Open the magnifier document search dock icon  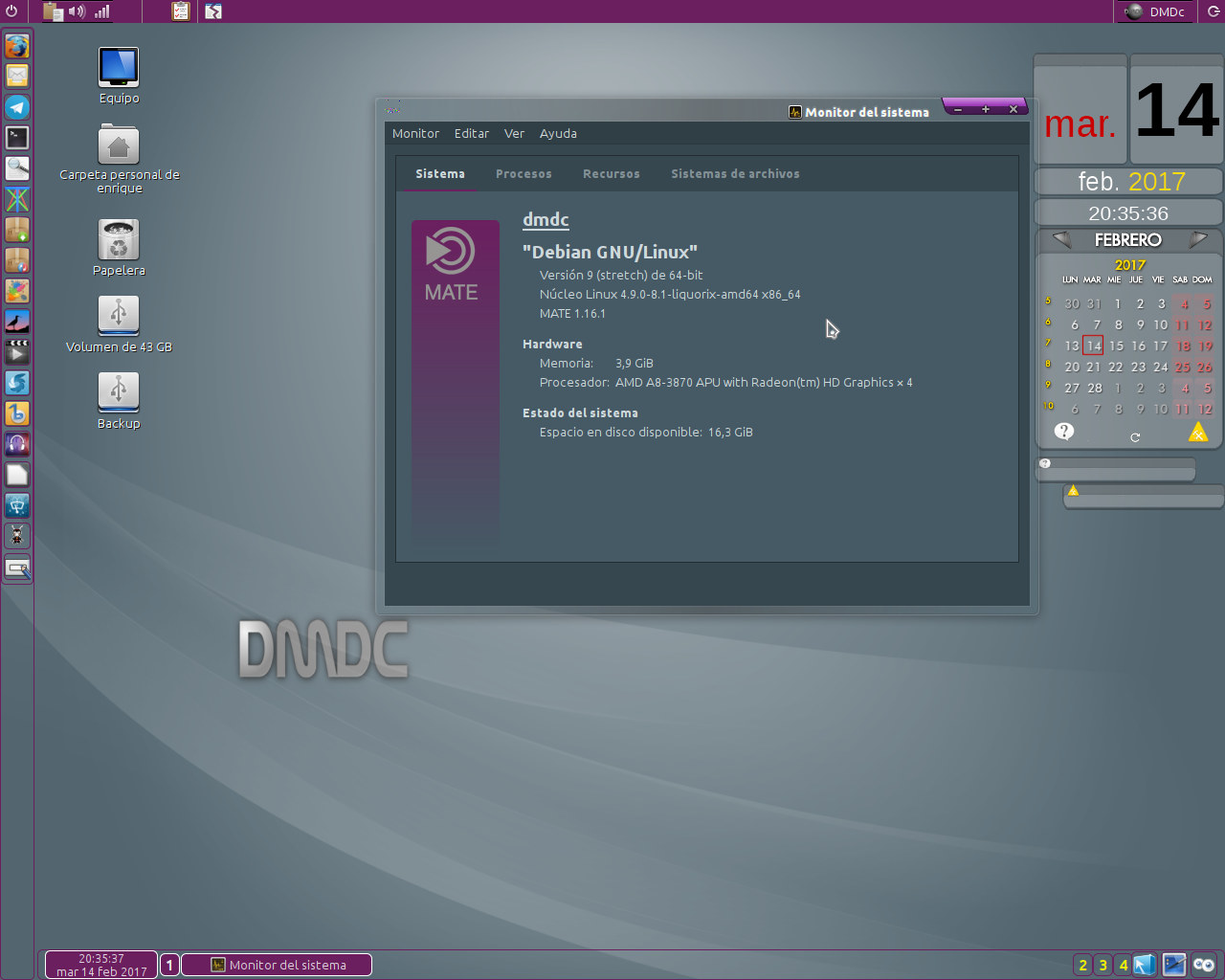point(17,167)
